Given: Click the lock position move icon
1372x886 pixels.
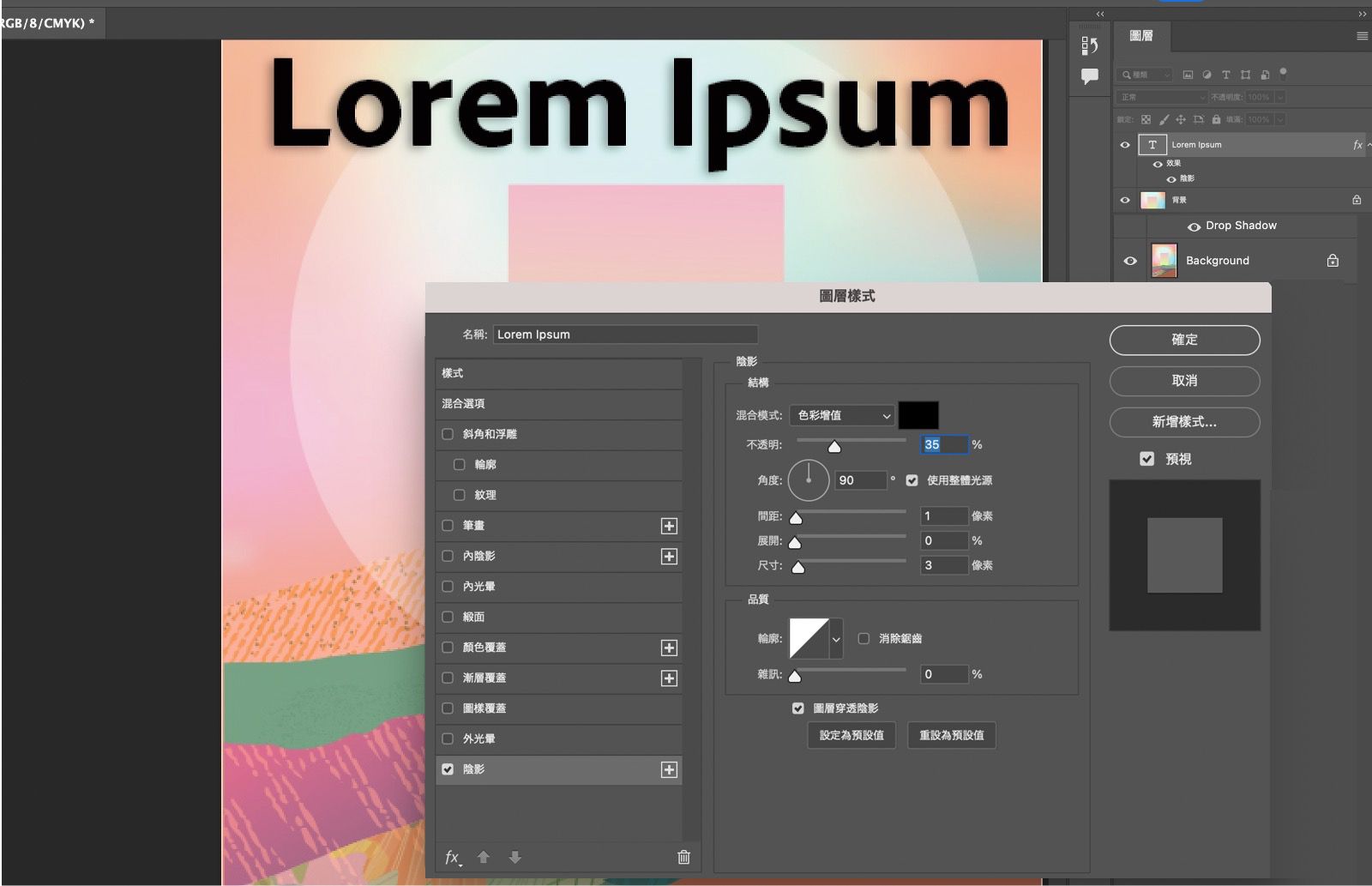Looking at the screenshot, I should [x=1181, y=119].
